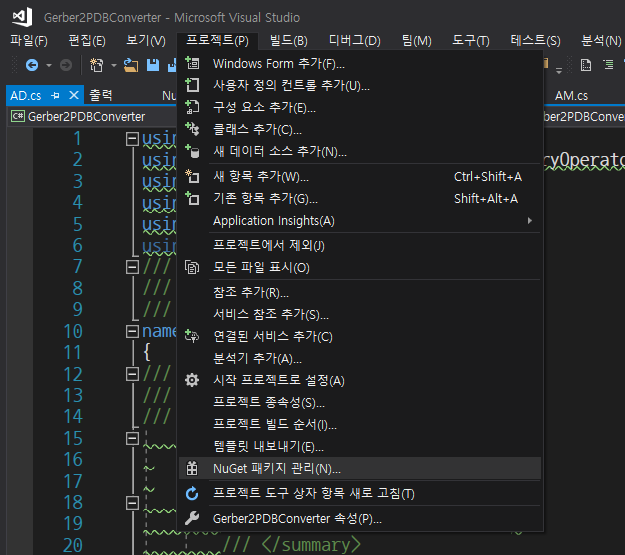Click the open file folder toolbar icon
The height and width of the screenshot is (555, 625).
click(131, 65)
